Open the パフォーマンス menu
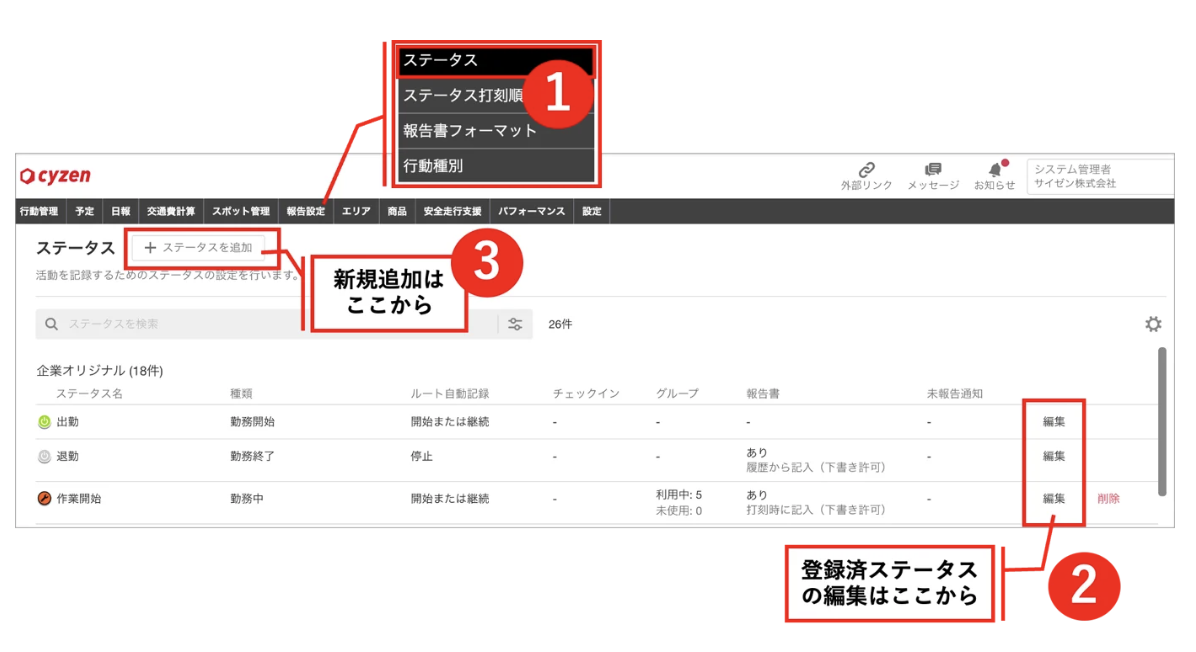This screenshot has height=652, width=1196. (x=532, y=211)
